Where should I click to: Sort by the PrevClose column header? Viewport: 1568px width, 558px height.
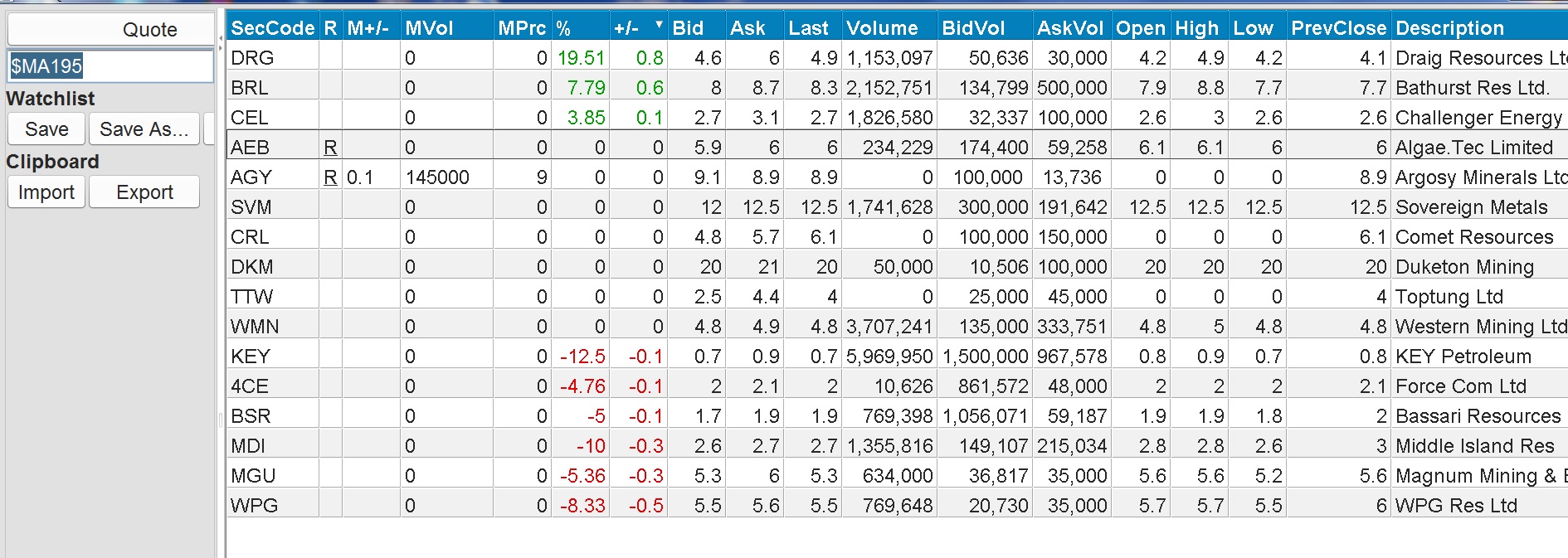coord(1338,27)
